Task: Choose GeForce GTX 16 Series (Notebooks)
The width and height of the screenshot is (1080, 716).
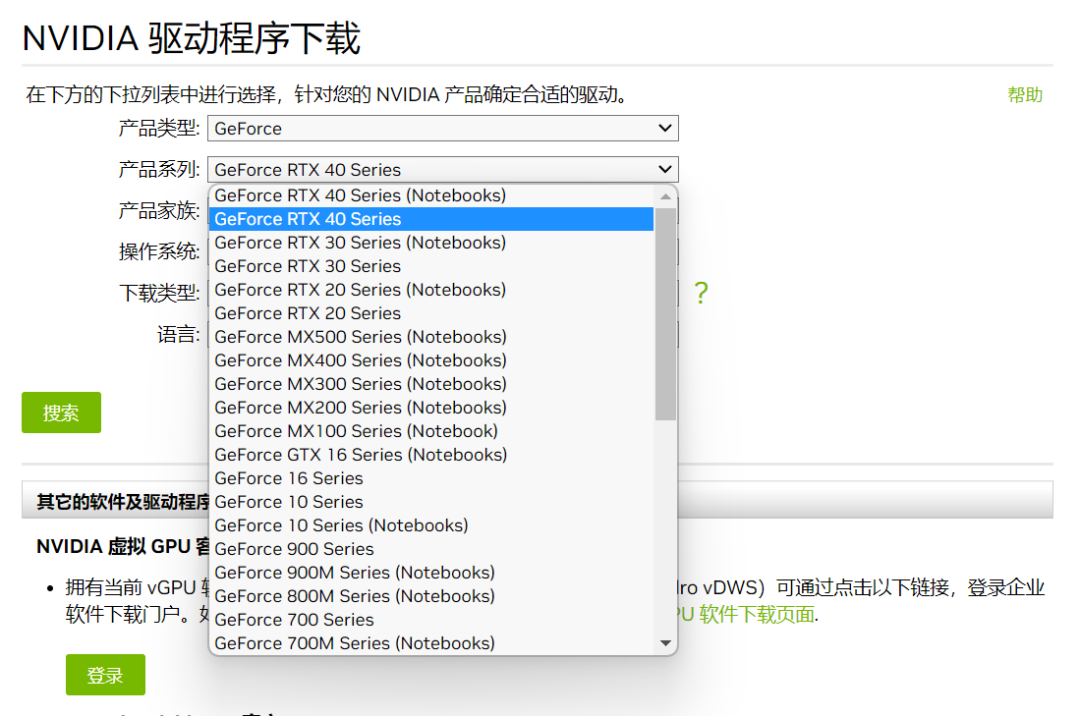Action: click(431, 454)
